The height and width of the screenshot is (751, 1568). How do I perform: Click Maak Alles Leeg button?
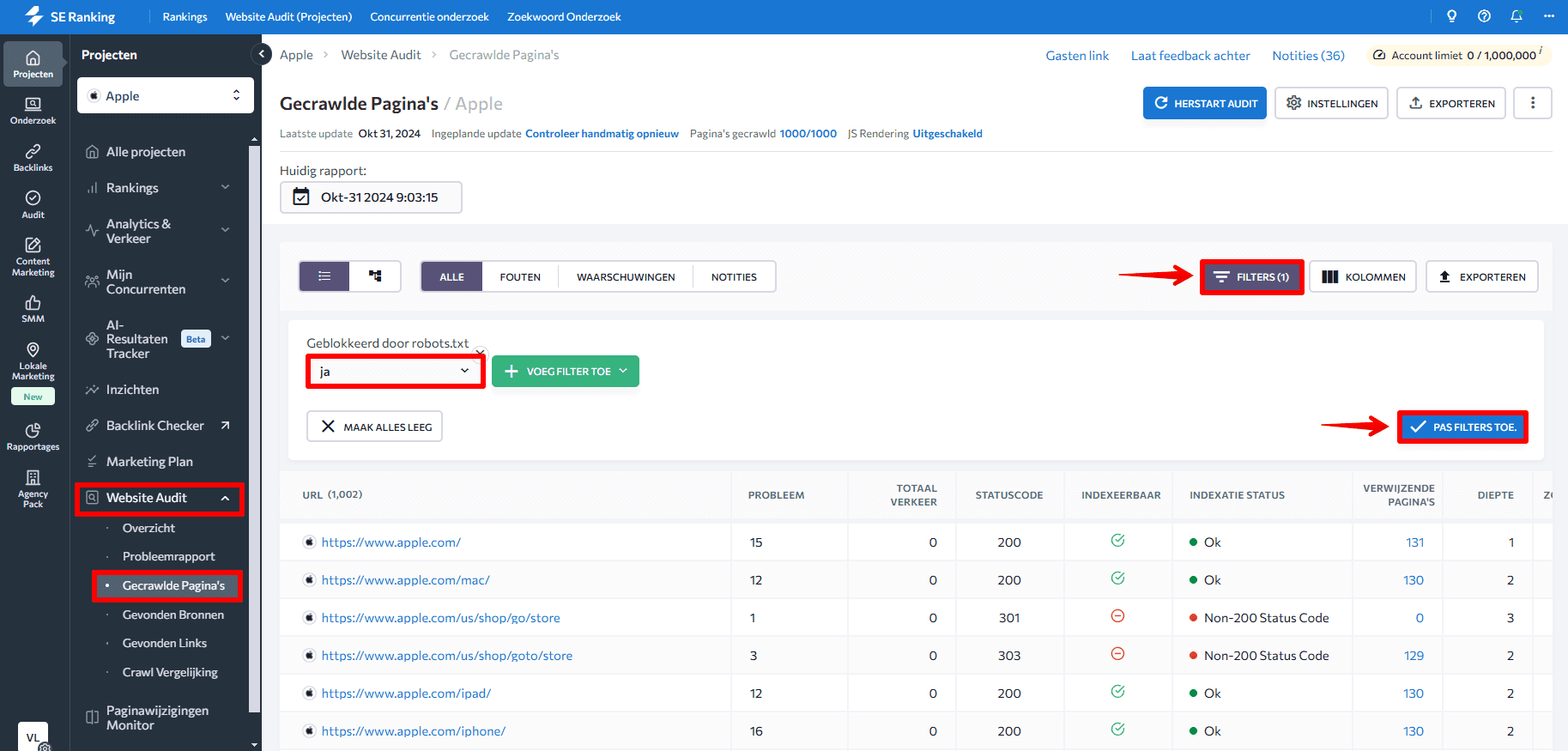[374, 427]
